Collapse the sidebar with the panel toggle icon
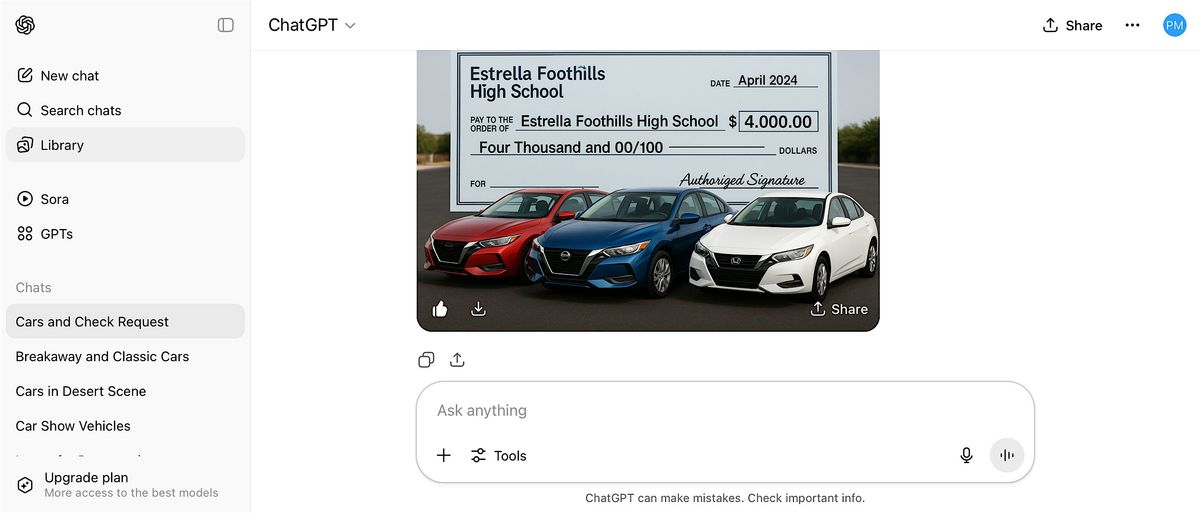Viewport: 1200px width, 513px height. 226,25
